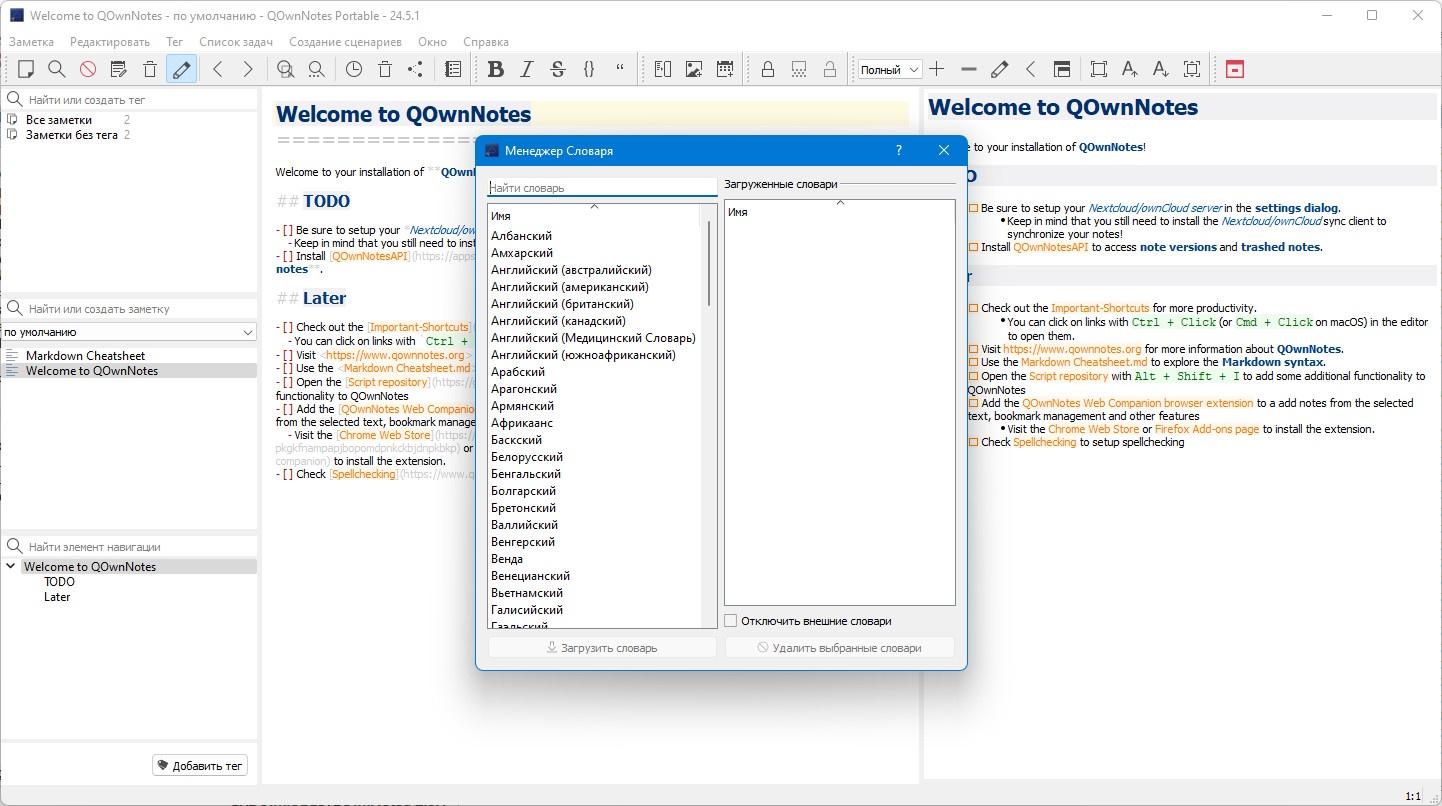The image size is (1442, 806).
Task: Expand the 'по умолчанию' notes folder combo box
Action: tap(129, 332)
